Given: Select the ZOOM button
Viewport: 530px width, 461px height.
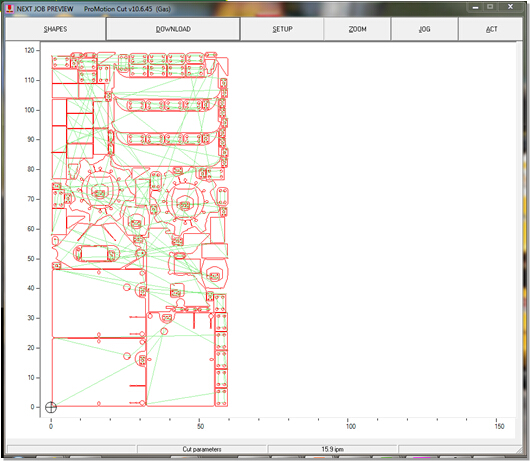Looking at the screenshot, I should coord(357,29).
